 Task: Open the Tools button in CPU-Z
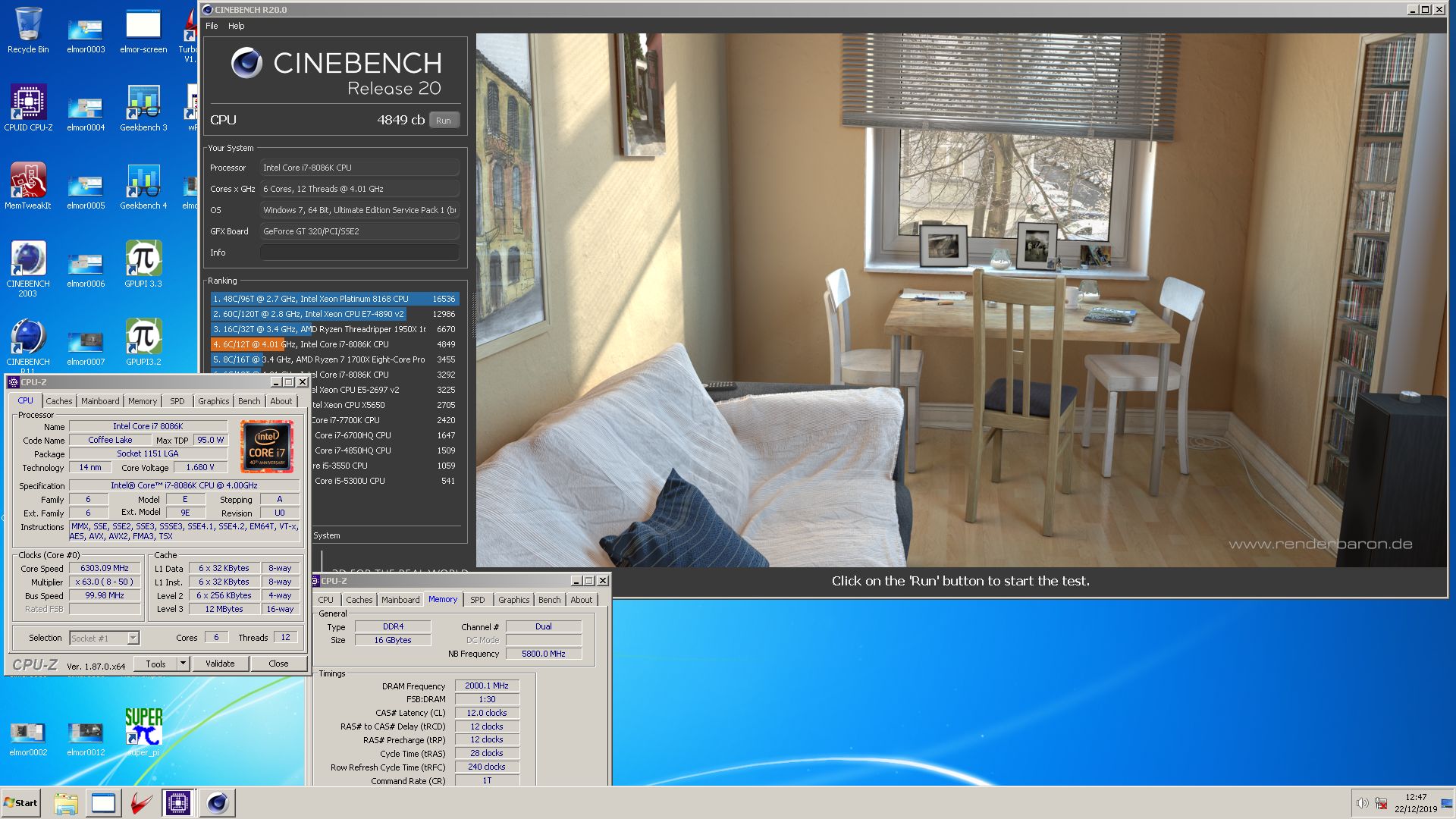(155, 664)
